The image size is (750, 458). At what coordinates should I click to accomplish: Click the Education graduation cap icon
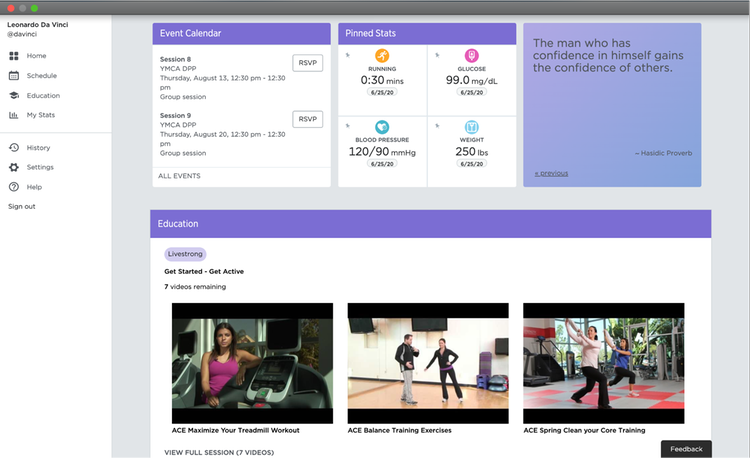(x=14, y=96)
